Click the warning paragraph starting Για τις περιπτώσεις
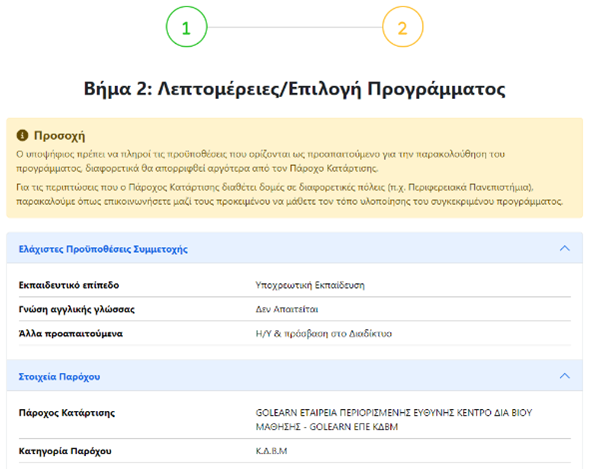 click(x=290, y=194)
